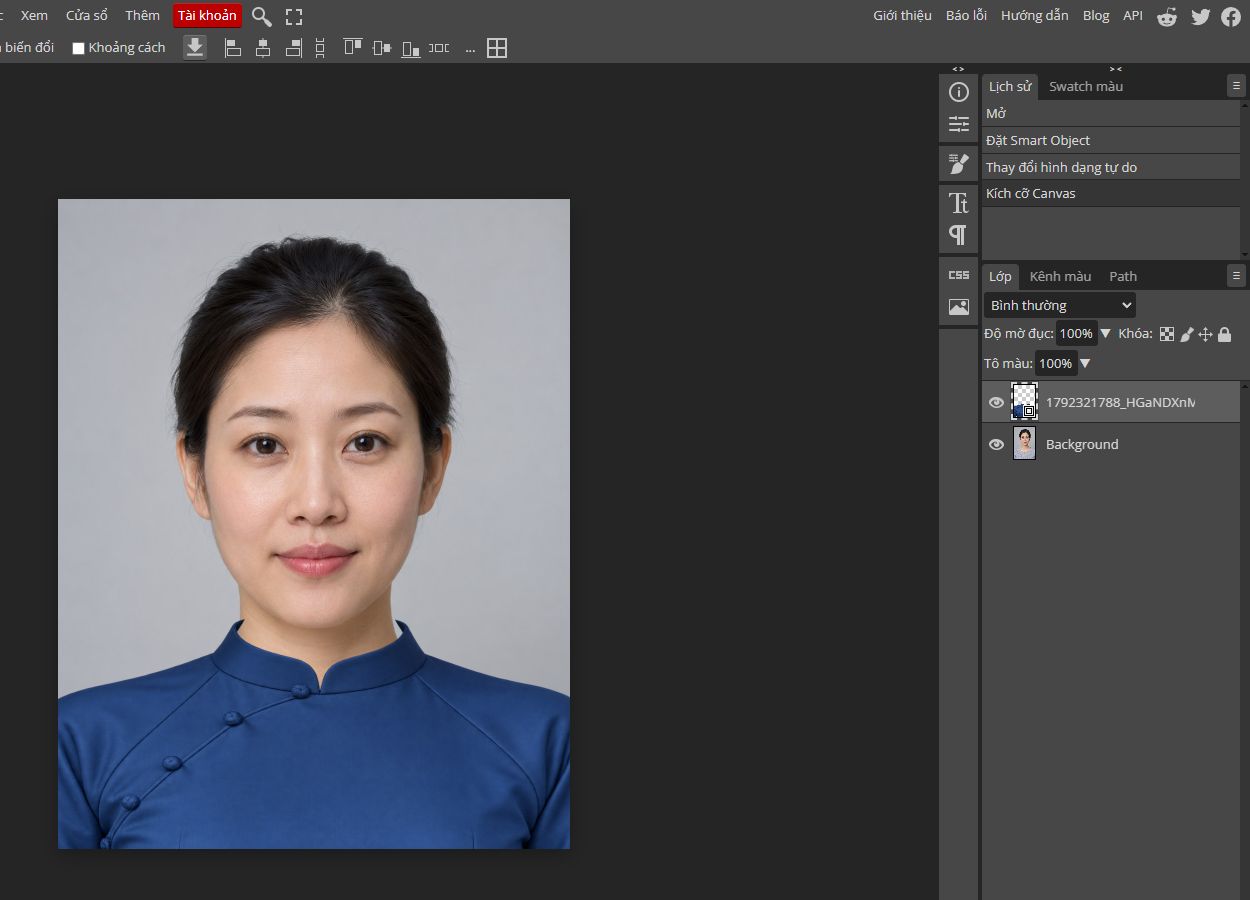The height and width of the screenshot is (900, 1250).
Task: Toggle lock all padlock icon
Action: pos(1225,334)
